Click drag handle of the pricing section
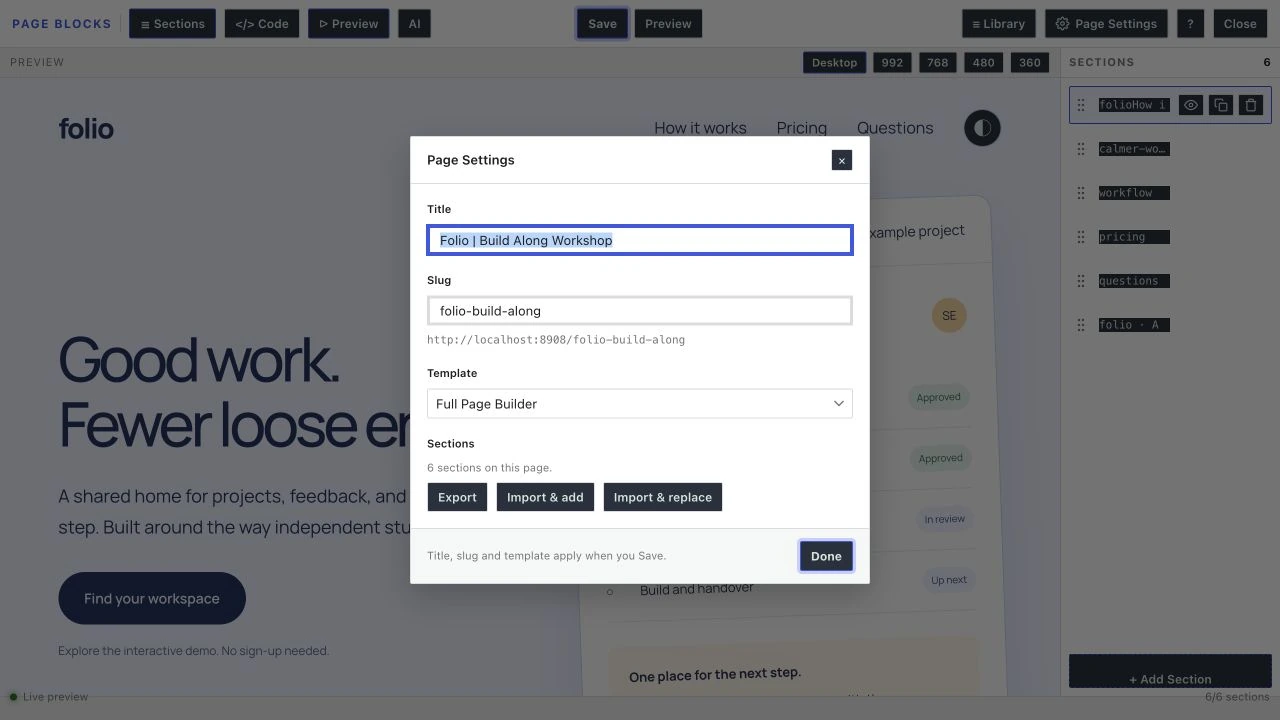The height and width of the screenshot is (720, 1280). click(x=1081, y=237)
